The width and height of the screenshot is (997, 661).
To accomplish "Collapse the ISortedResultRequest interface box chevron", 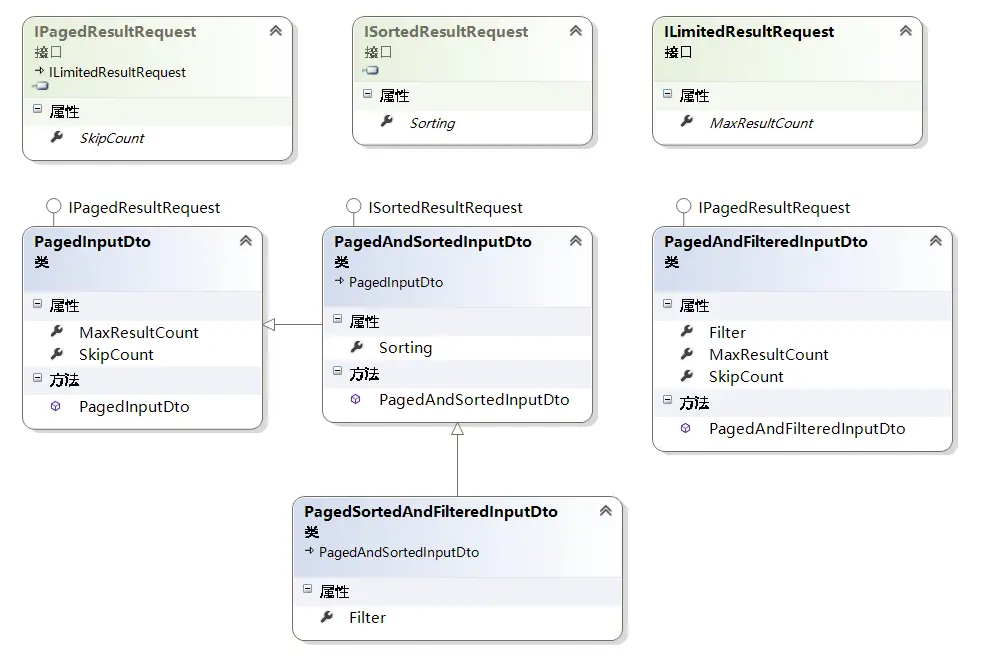I will pos(575,31).
